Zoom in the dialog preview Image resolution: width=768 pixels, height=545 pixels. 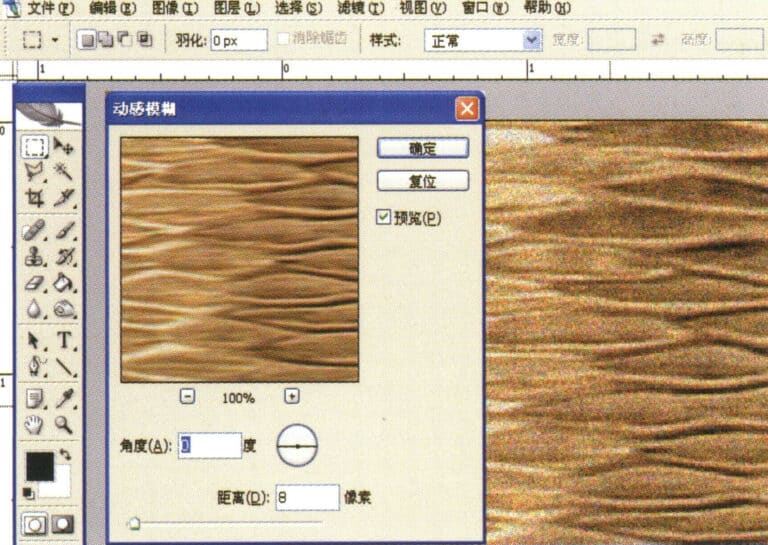coord(292,396)
